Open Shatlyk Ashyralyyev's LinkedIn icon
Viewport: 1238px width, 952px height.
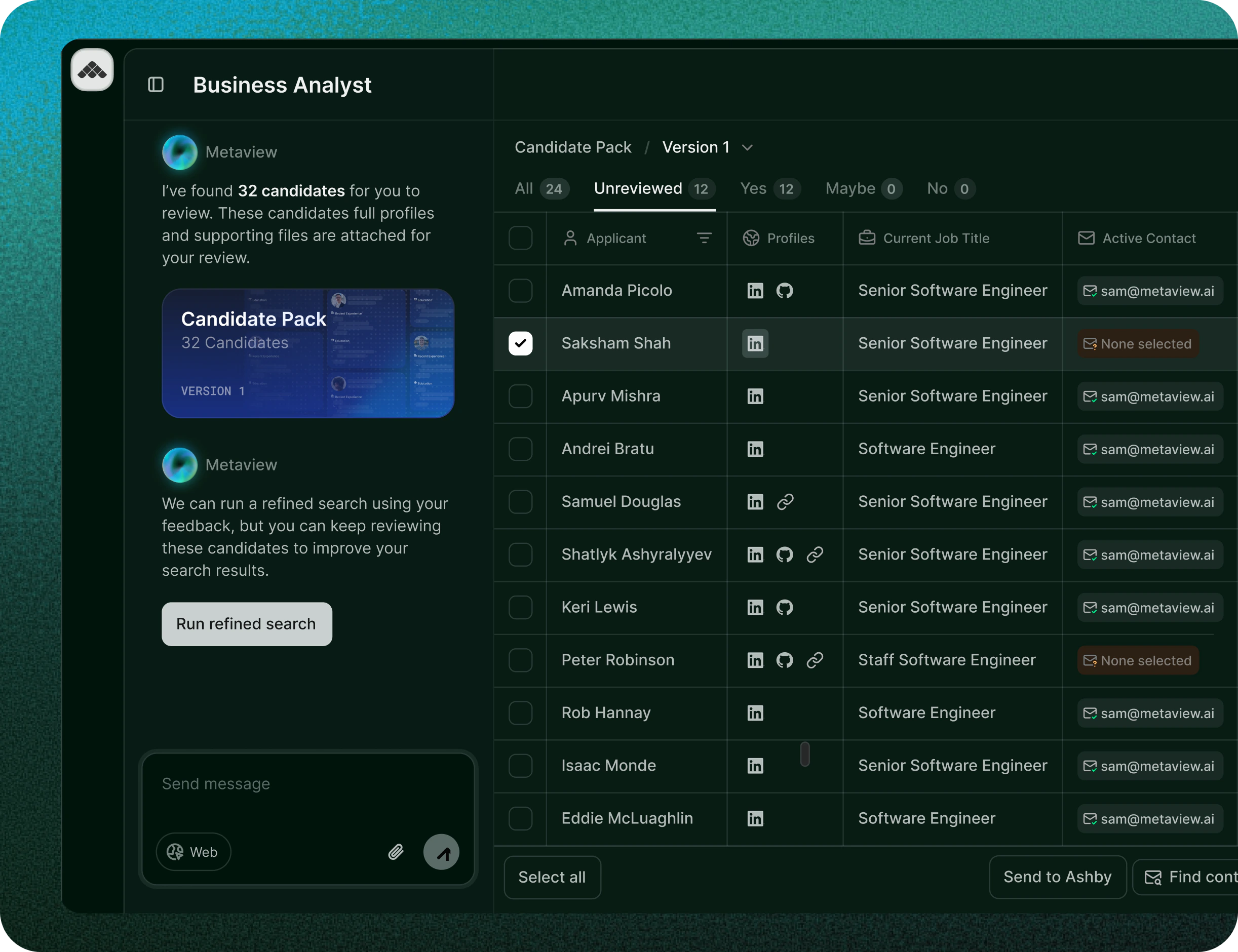pyautogui.click(x=755, y=554)
